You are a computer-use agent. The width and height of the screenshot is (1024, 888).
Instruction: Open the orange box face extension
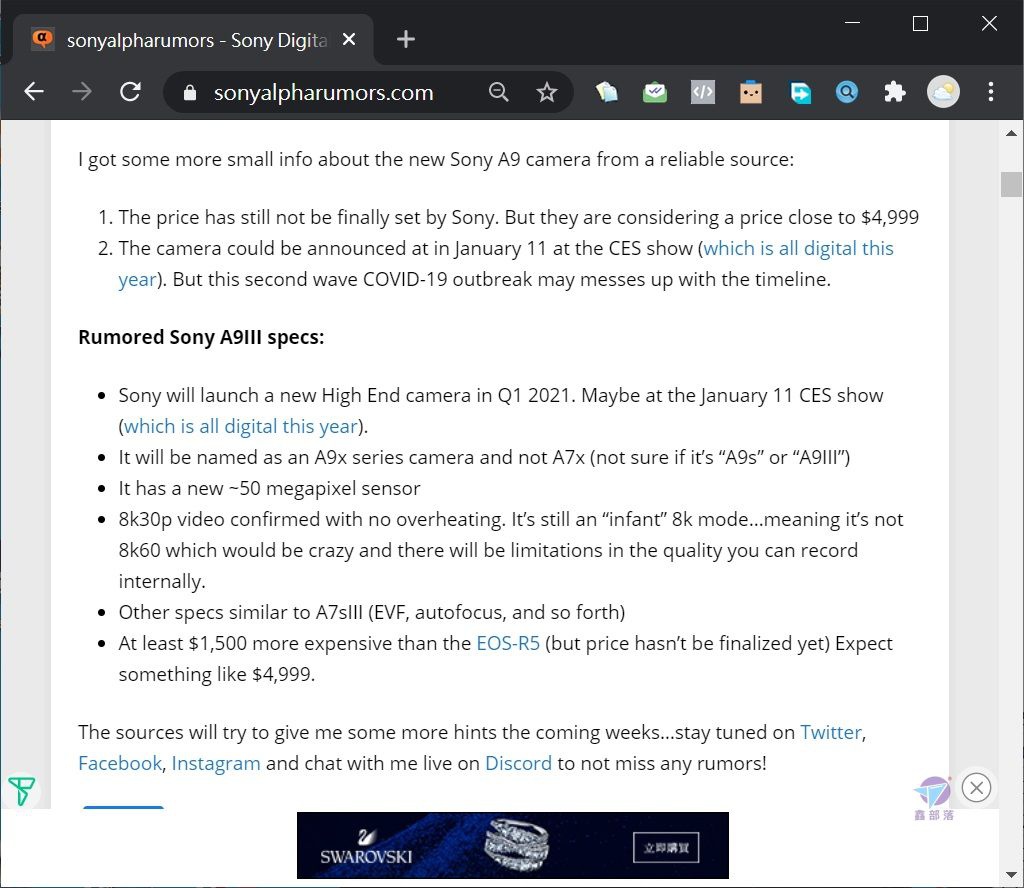[x=751, y=92]
